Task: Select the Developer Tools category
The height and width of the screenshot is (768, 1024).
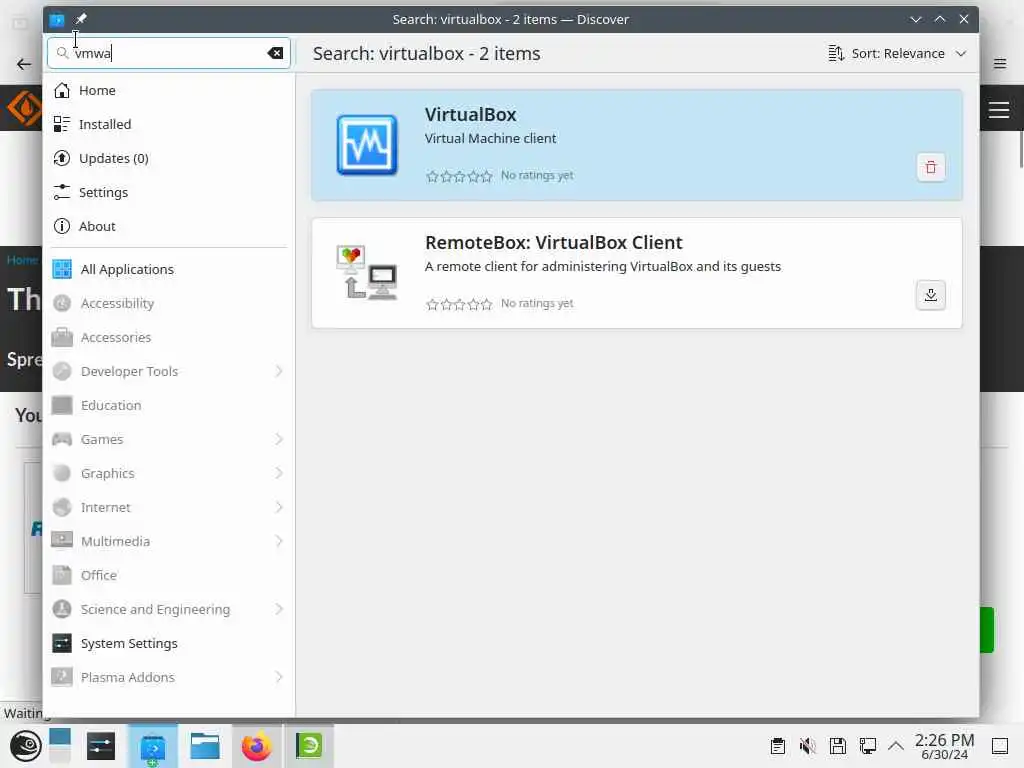Action: [x=129, y=371]
